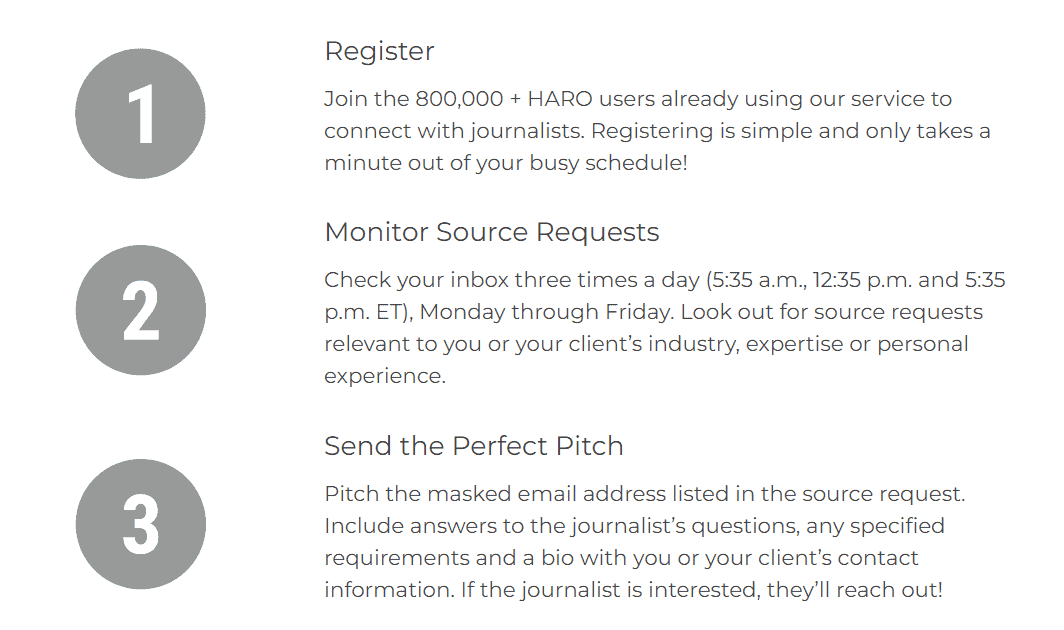This screenshot has height=630, width=1064.
Task: Click 'Look out for source requests' text
Action: point(832,312)
